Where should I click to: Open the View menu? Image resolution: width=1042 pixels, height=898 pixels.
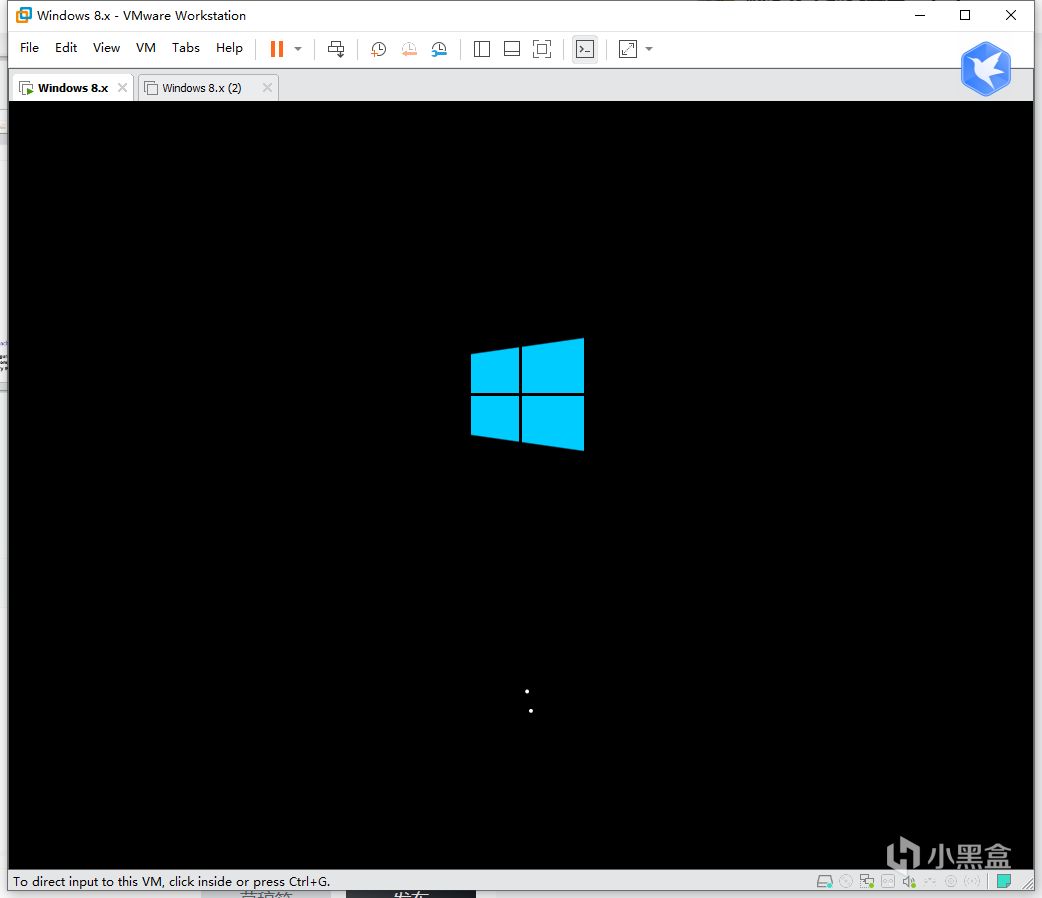(x=106, y=48)
